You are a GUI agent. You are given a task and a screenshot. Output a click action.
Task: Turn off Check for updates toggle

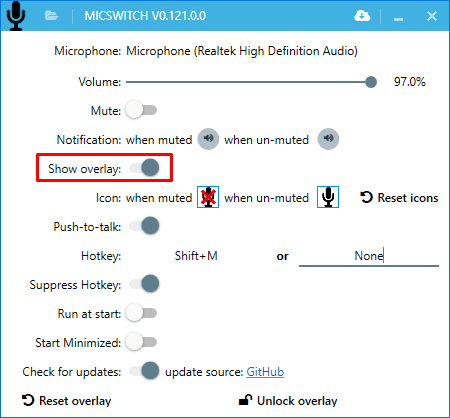point(144,371)
